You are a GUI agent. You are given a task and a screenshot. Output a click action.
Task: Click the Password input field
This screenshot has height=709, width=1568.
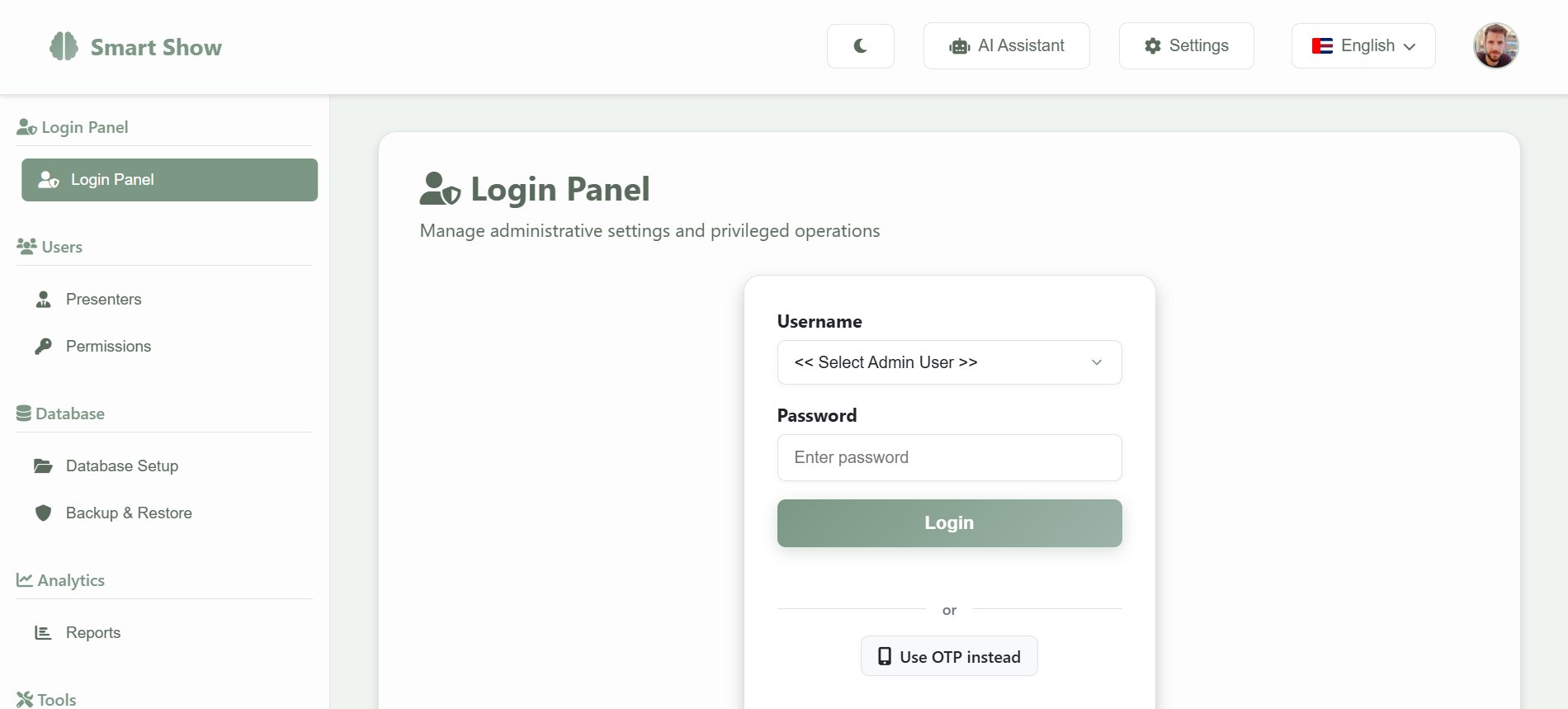click(949, 458)
